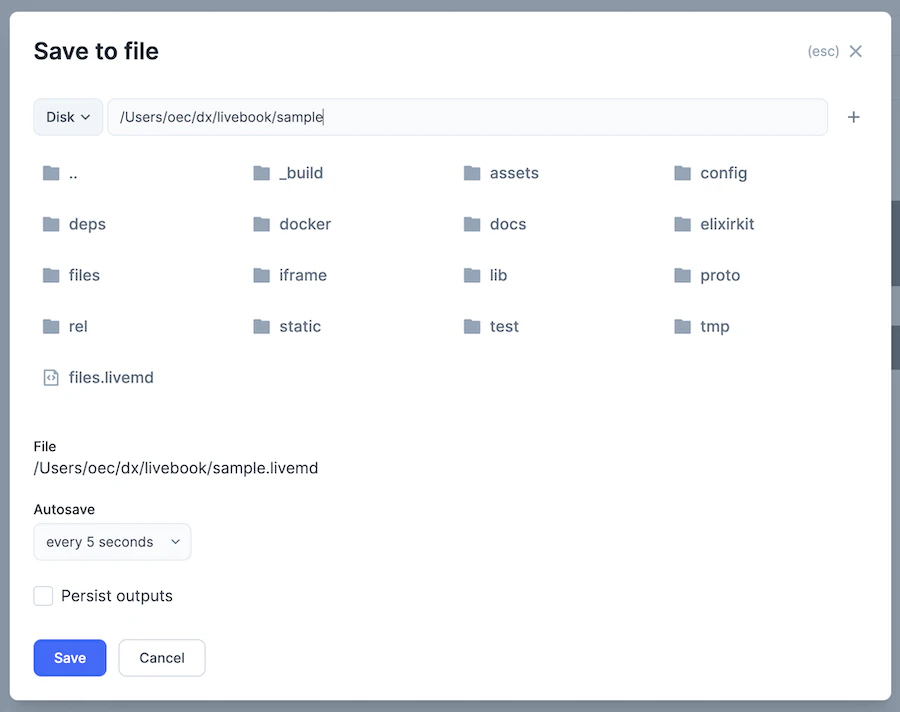Open the tmp folder
Screen dimensions: 900x712
pyautogui.click(x=702, y=326)
